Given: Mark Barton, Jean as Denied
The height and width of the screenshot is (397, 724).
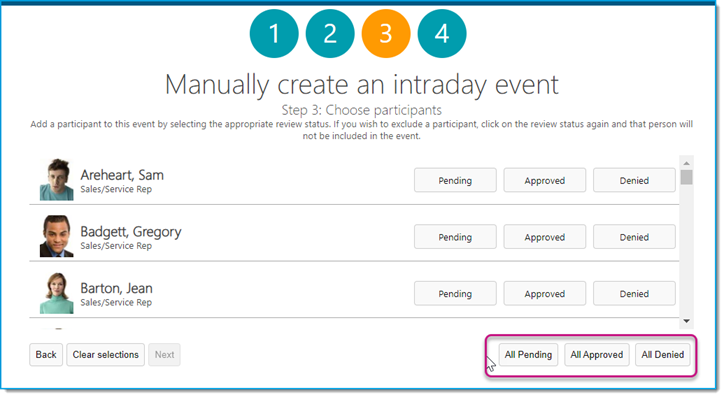Looking at the screenshot, I should pos(634,294).
